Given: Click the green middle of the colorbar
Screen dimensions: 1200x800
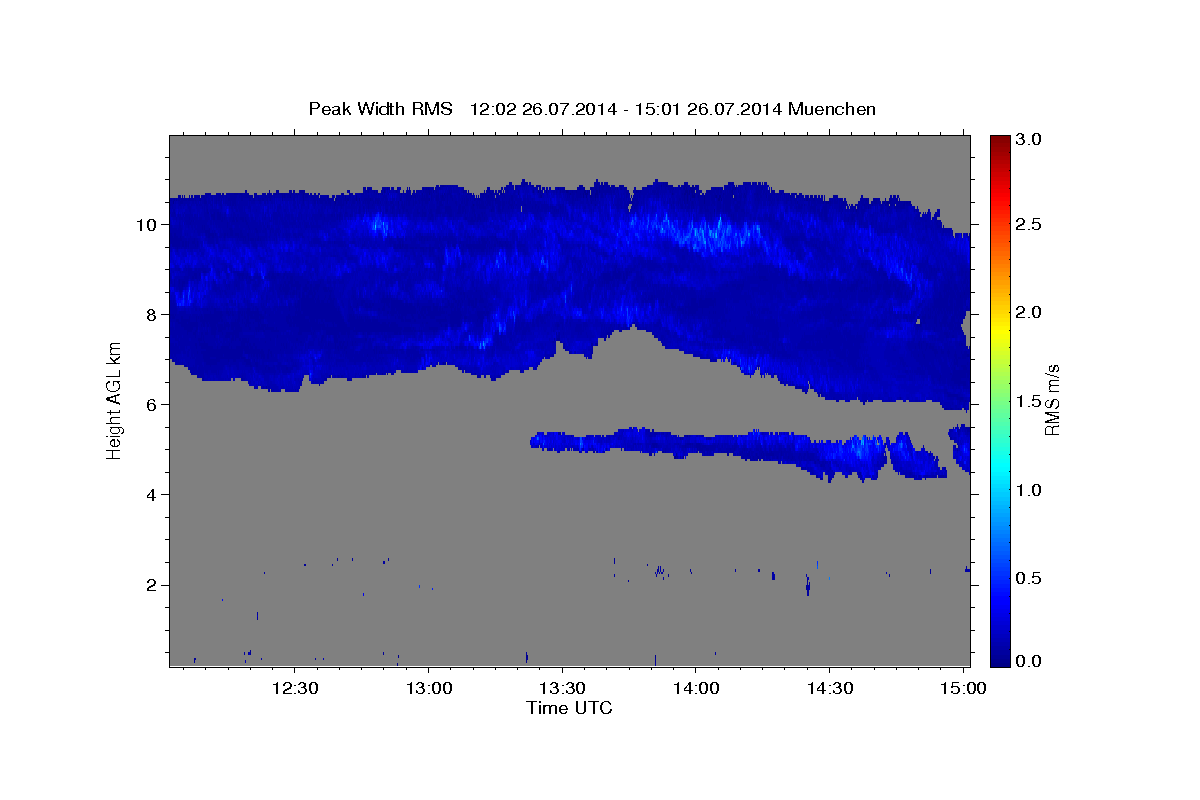Looking at the screenshot, I should pyautogui.click(x=1000, y=400).
